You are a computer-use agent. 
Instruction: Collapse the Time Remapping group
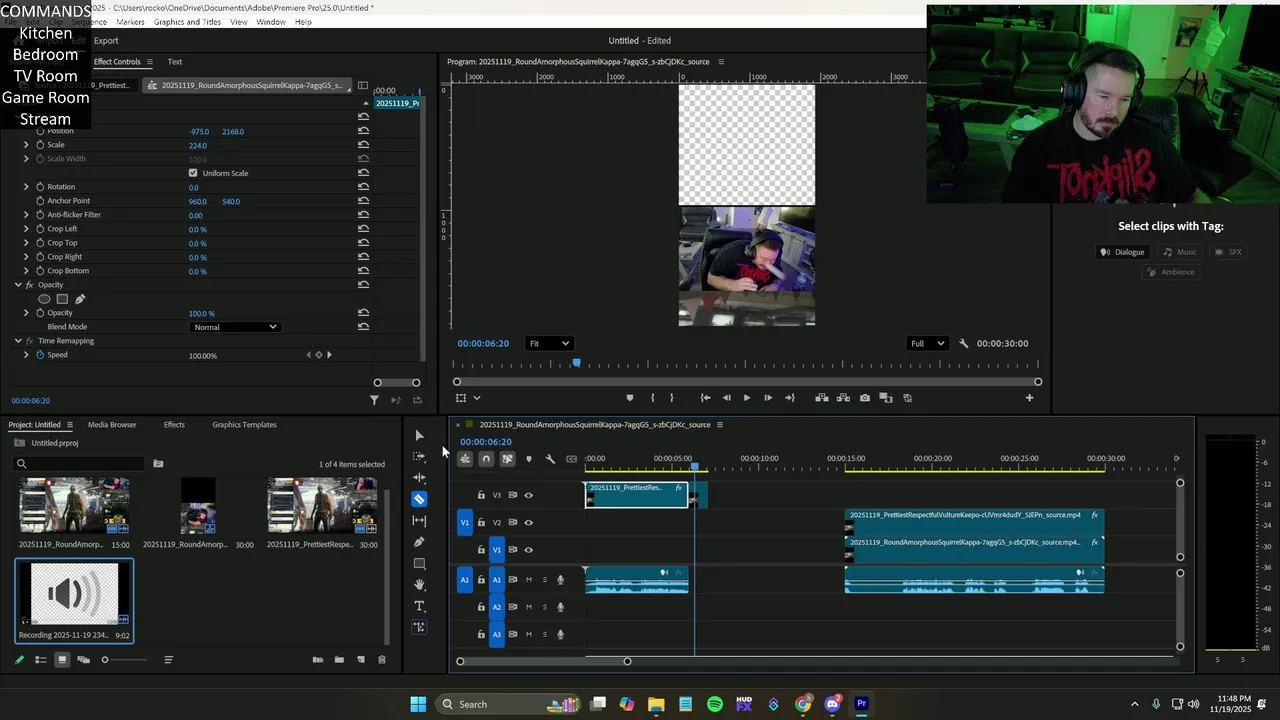click(17, 341)
